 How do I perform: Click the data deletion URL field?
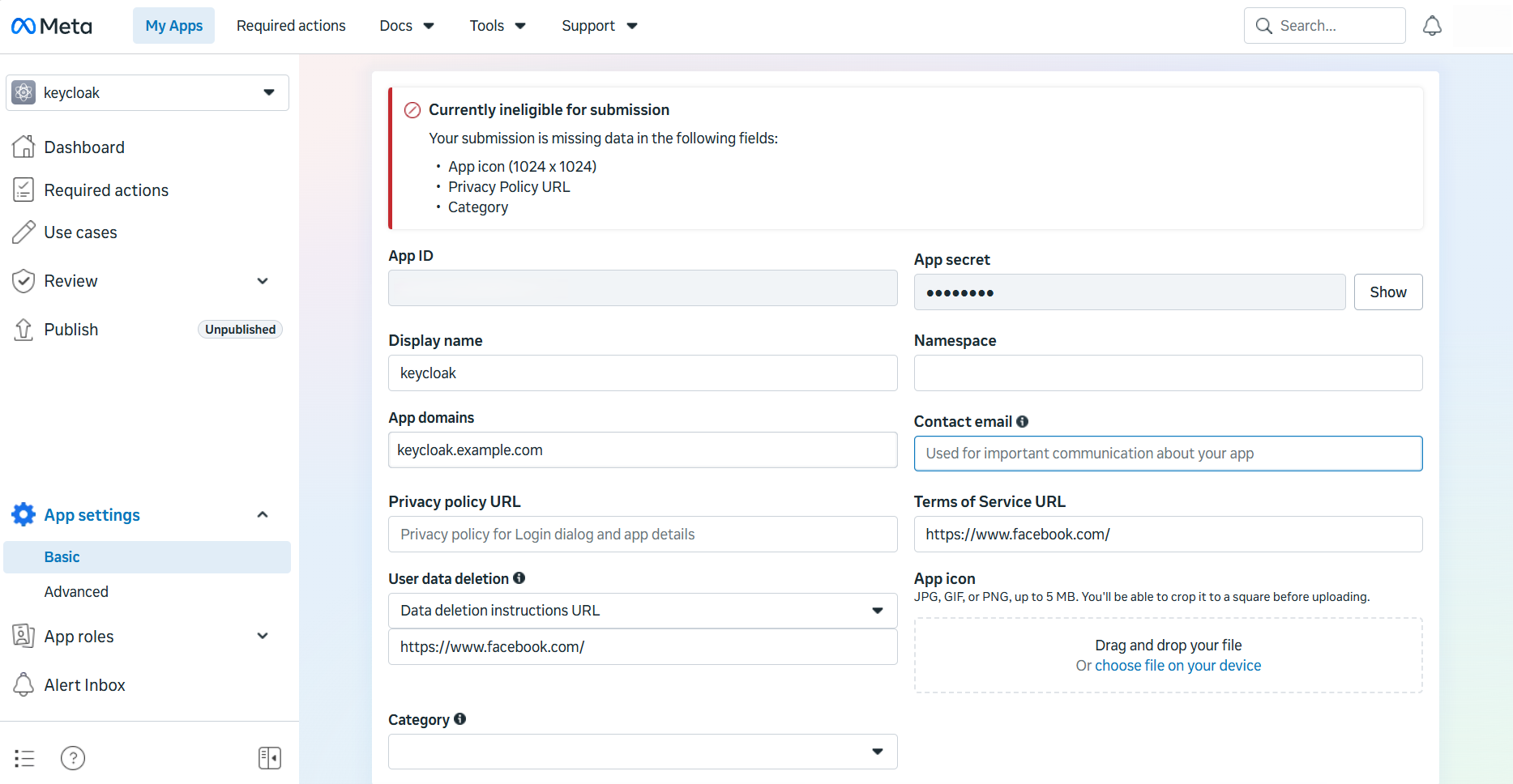[x=643, y=647]
